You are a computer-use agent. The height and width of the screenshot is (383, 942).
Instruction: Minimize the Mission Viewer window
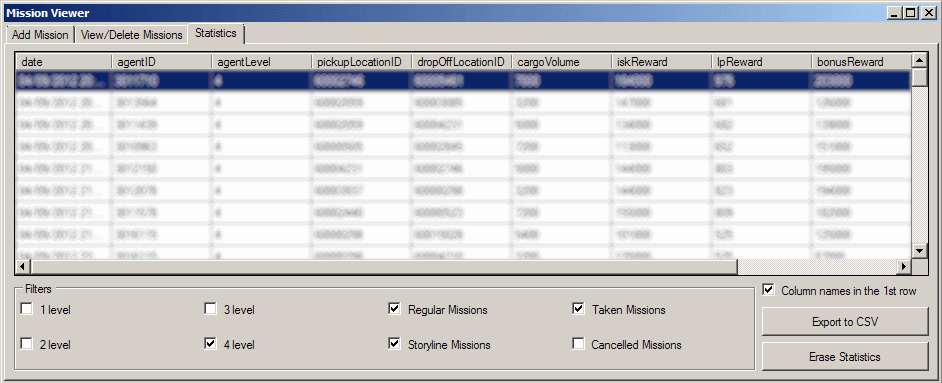pos(896,12)
